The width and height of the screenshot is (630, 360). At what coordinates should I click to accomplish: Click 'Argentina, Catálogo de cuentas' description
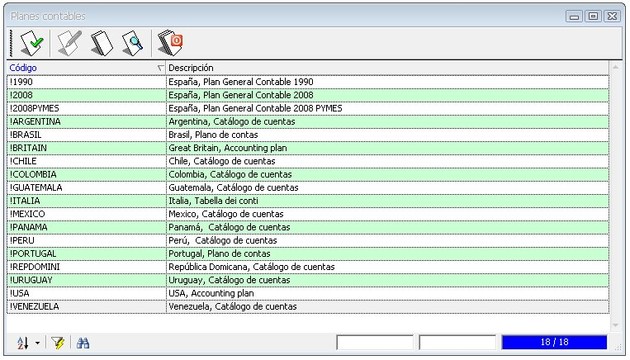click(232, 122)
